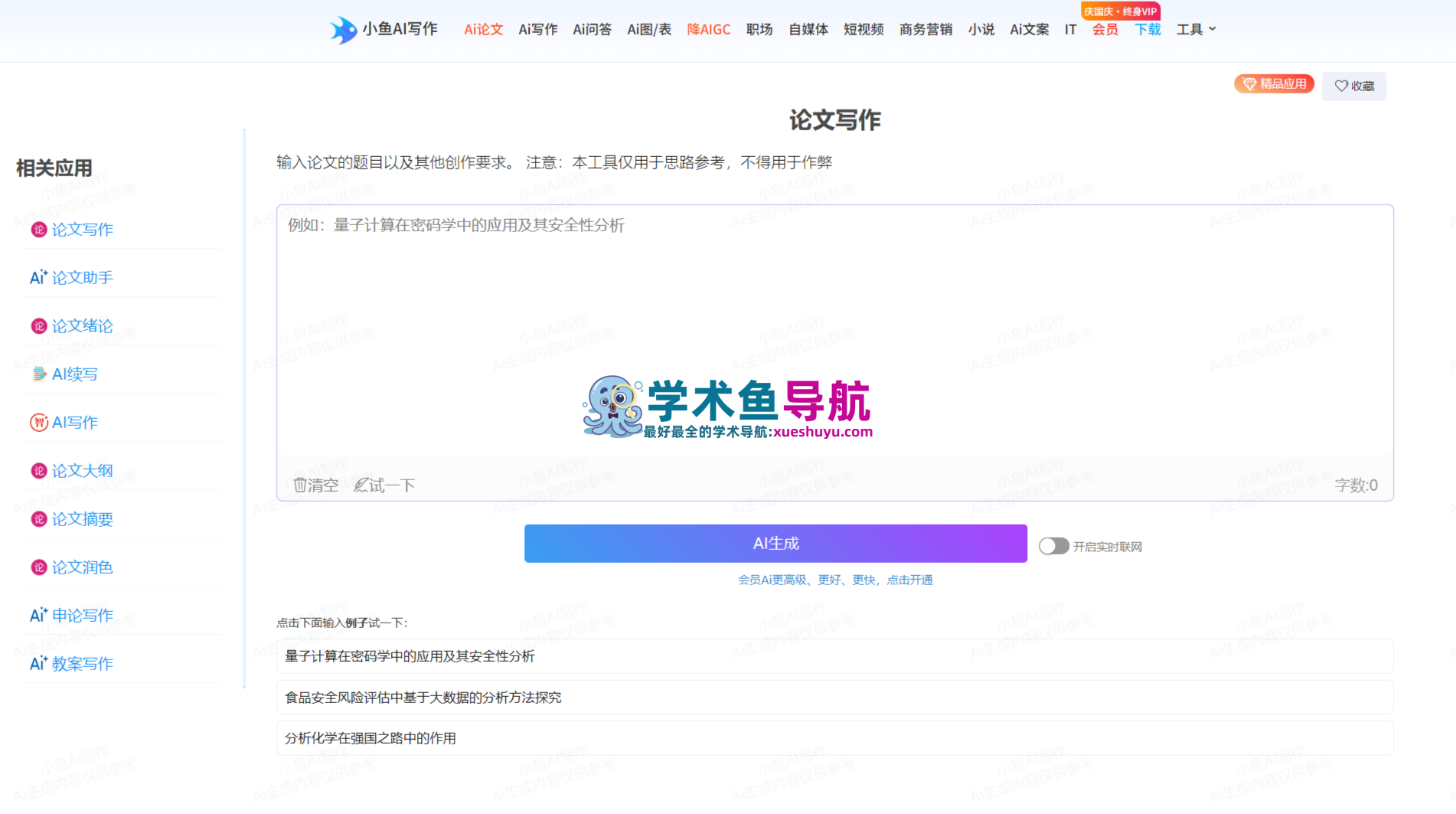Select the IT nav item
This screenshot has height=814, width=1456.
pos(1070,30)
